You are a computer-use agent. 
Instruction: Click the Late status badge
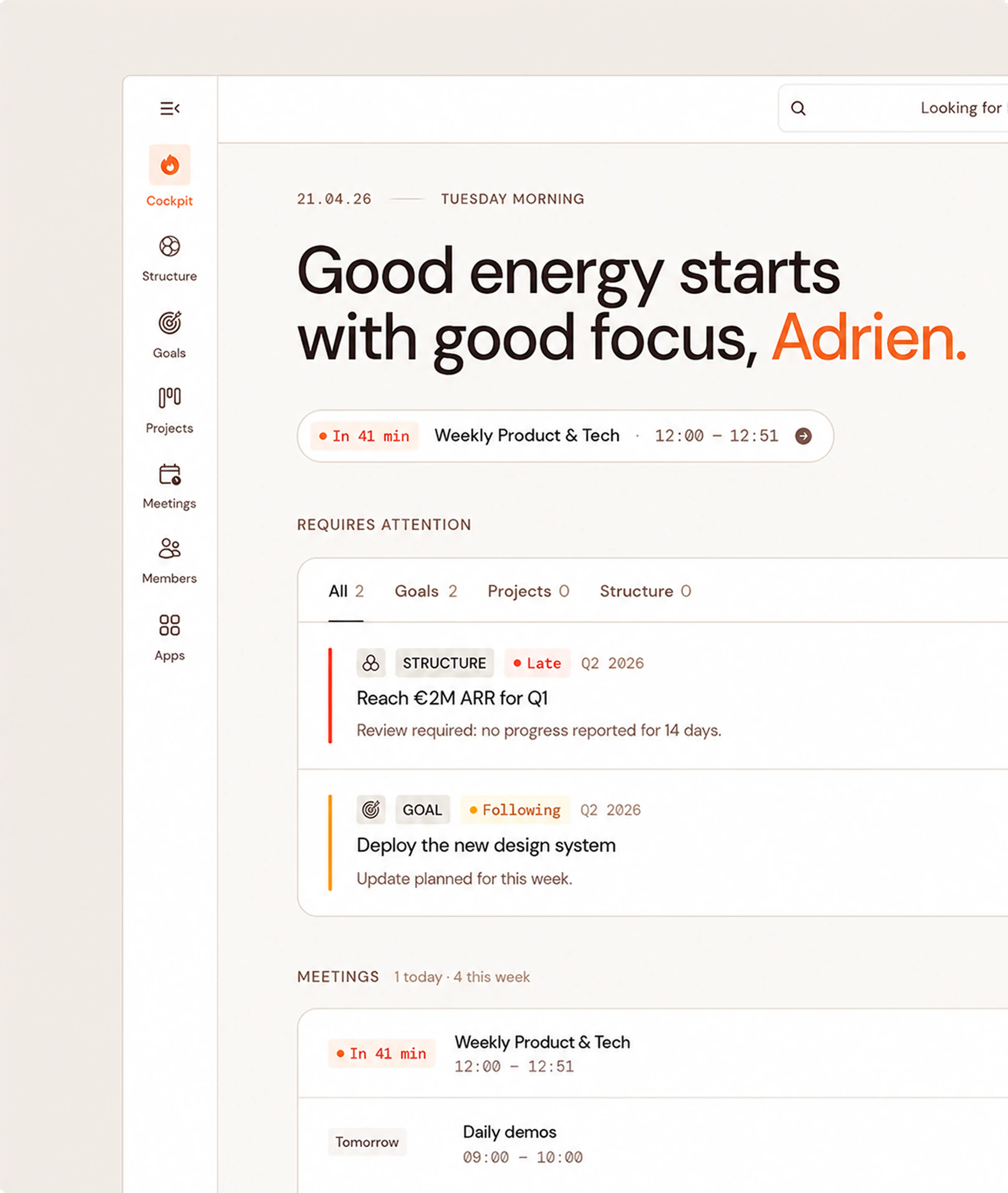(x=538, y=663)
